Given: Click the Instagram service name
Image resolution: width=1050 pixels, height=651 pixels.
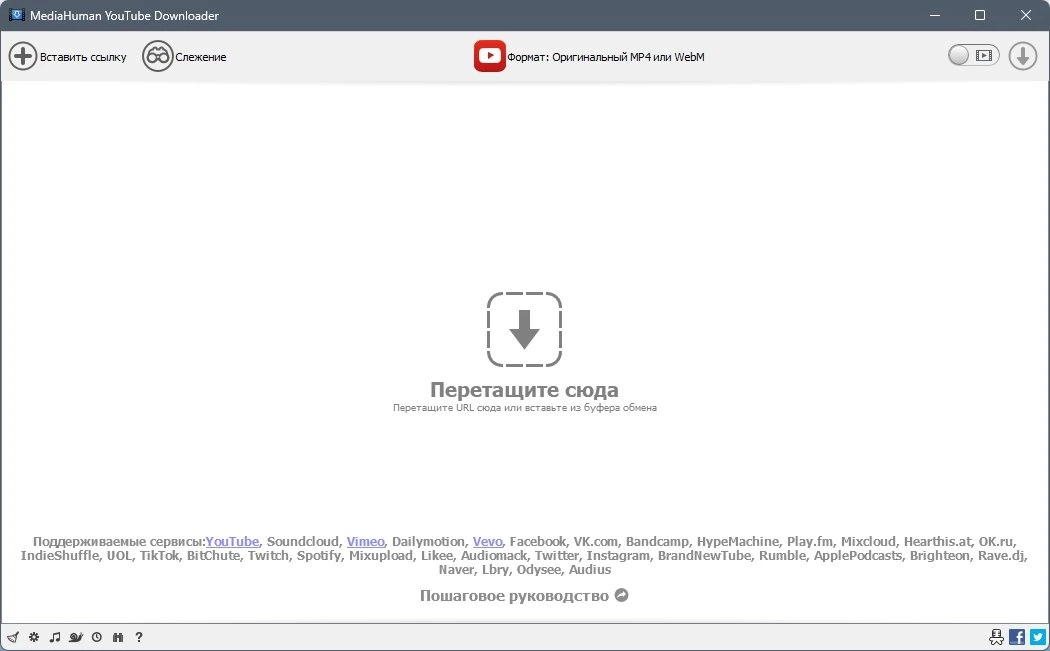Looking at the screenshot, I should tap(618, 555).
